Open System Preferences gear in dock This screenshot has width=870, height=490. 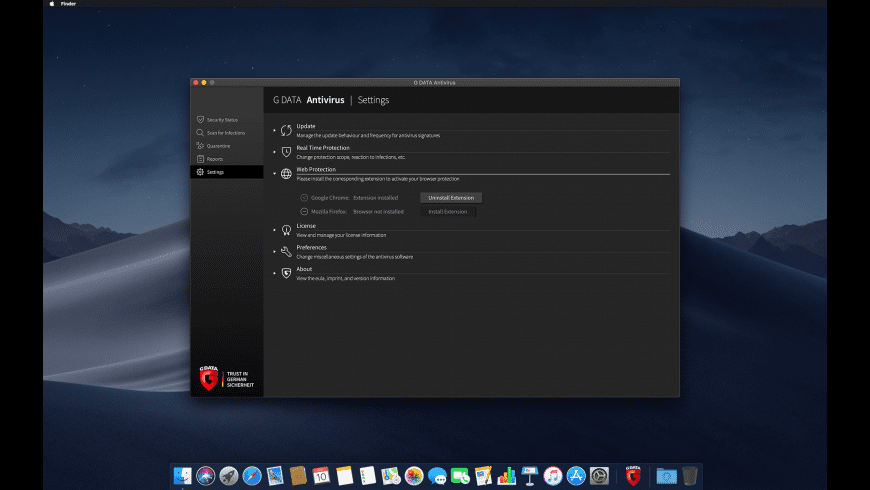pos(599,476)
